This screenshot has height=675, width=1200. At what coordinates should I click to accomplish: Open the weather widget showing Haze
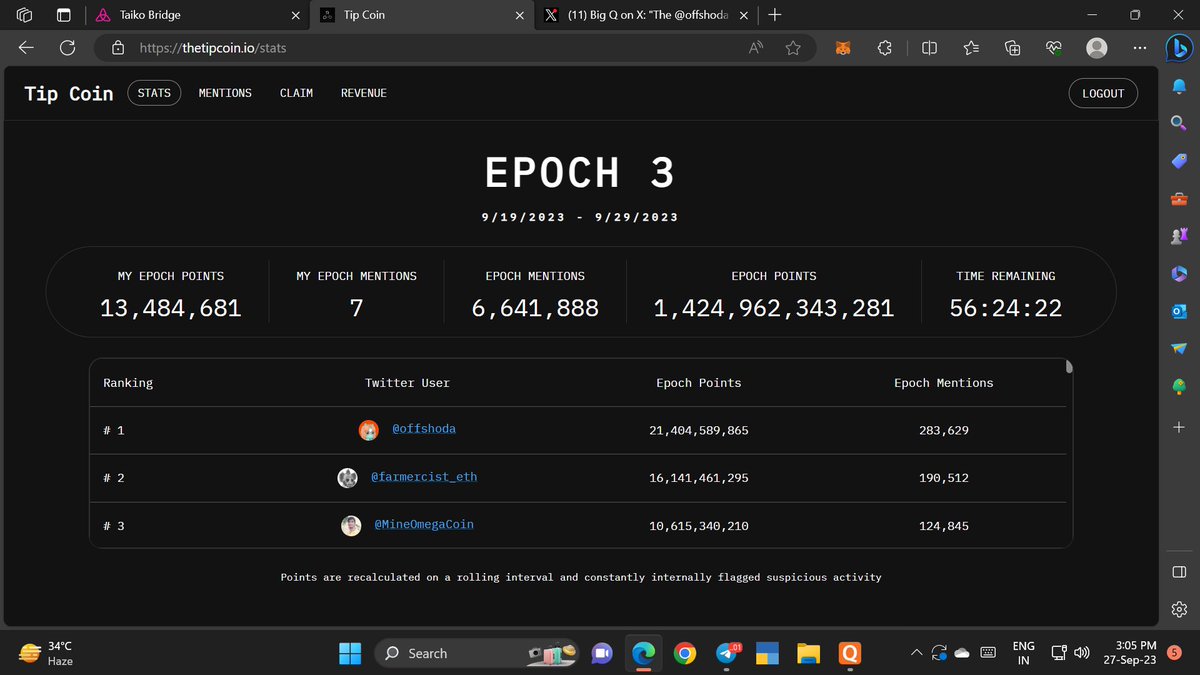[46, 654]
